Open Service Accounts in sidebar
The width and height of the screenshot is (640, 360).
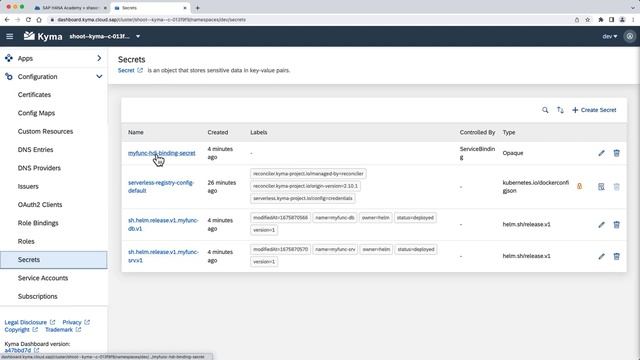pyautogui.click(x=43, y=278)
